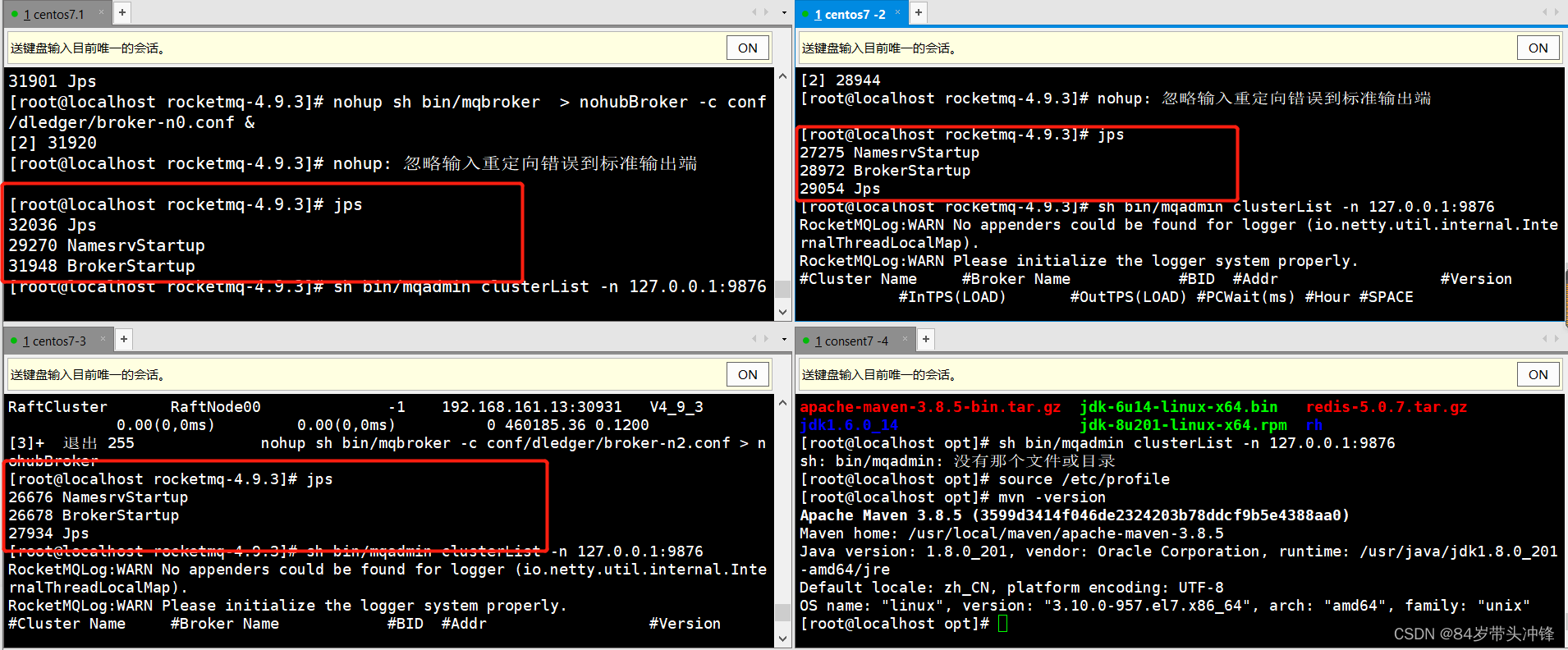Click the scroll-down arrow in the centos7.1 terminal
This screenshot has height=650, width=1568.
point(782,312)
